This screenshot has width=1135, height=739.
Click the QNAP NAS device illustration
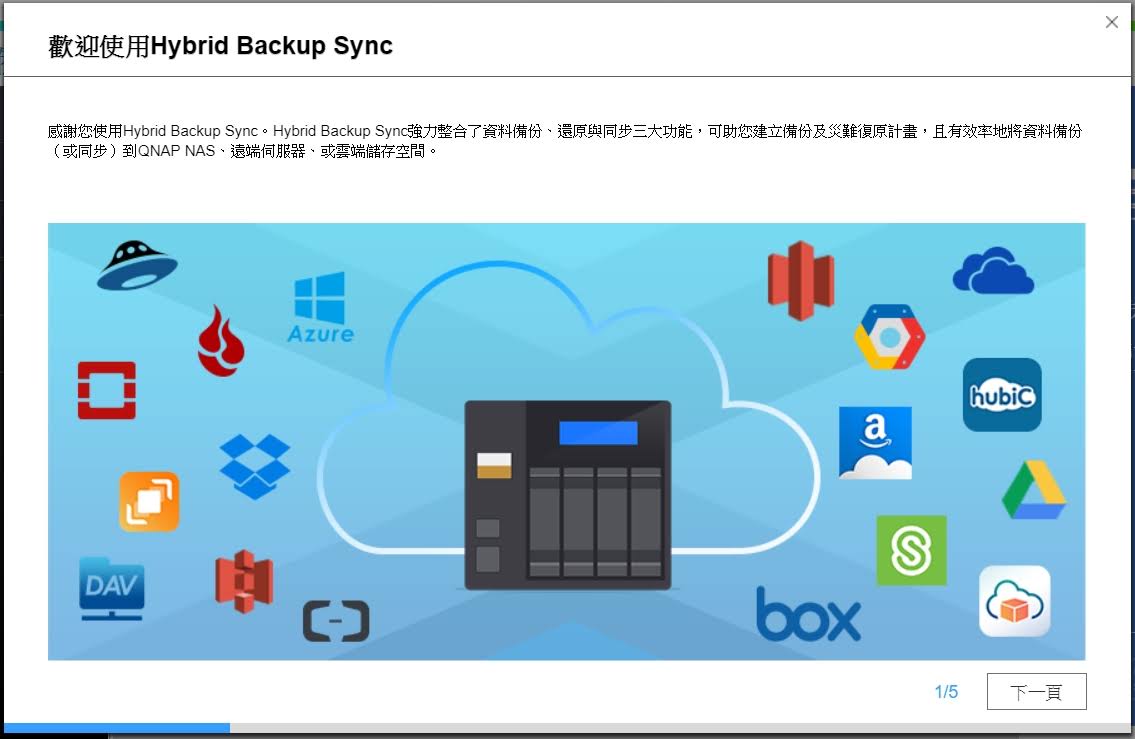tap(568, 495)
